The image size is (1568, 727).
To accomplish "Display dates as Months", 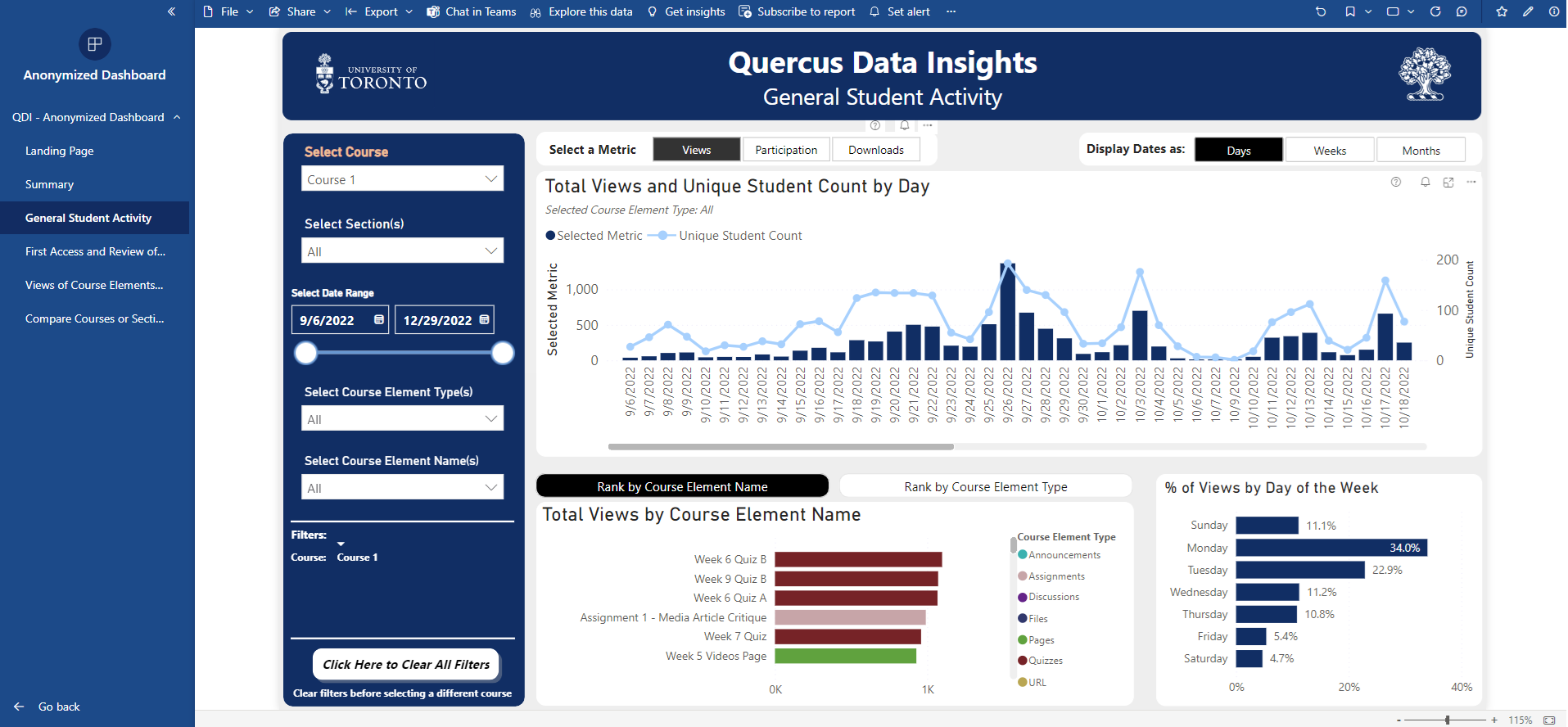I will 1421,151.
